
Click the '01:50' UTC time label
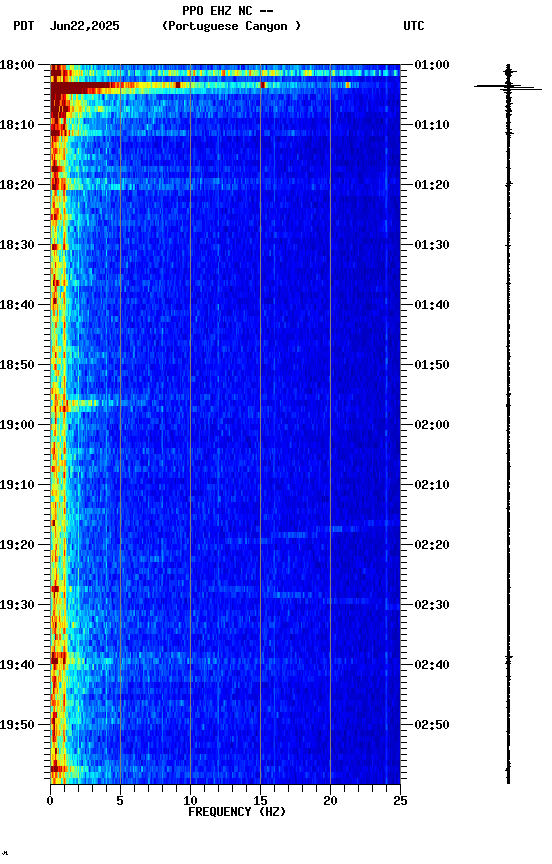(x=432, y=365)
